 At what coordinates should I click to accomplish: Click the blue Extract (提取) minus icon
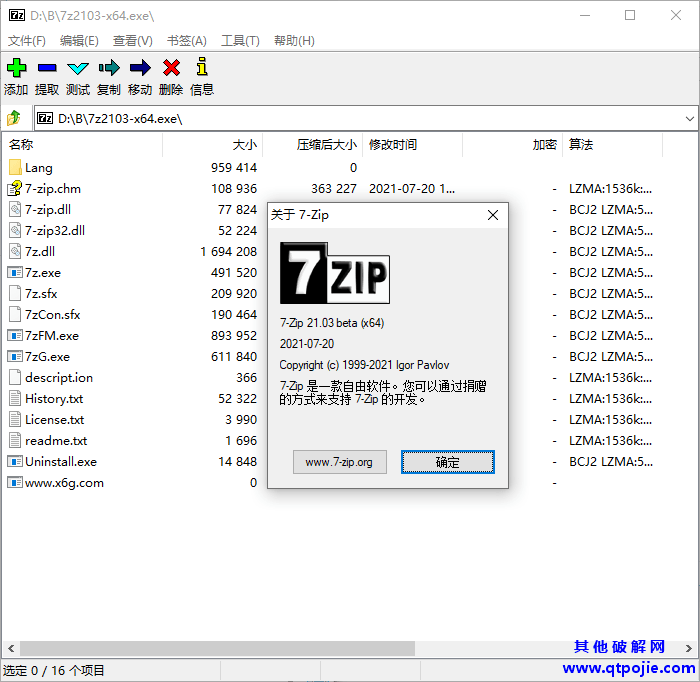[x=47, y=68]
